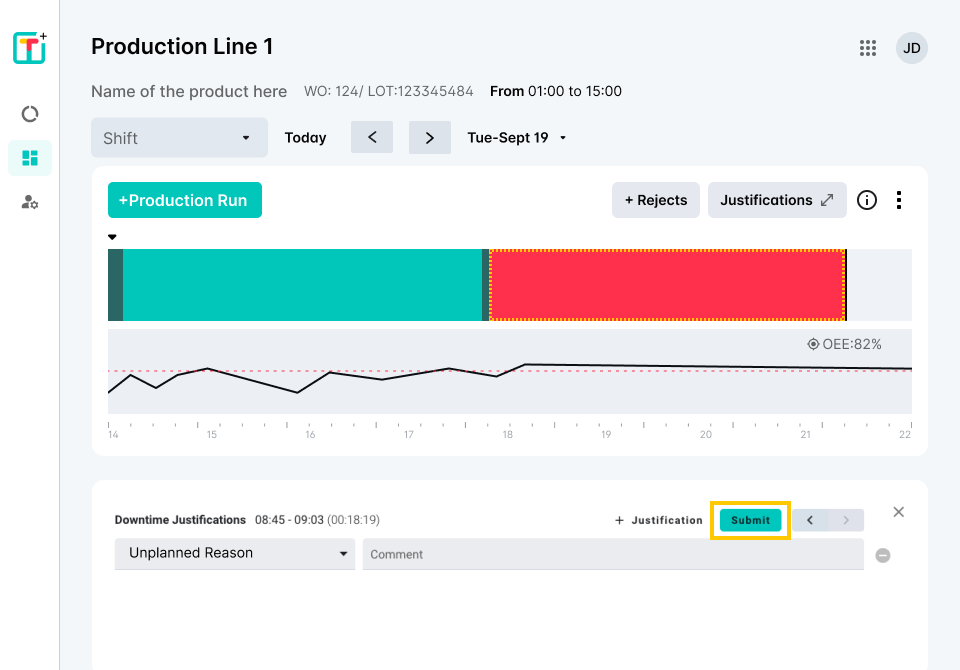The width and height of the screenshot is (960, 670).
Task: Click the JD user avatar
Action: pos(911,48)
